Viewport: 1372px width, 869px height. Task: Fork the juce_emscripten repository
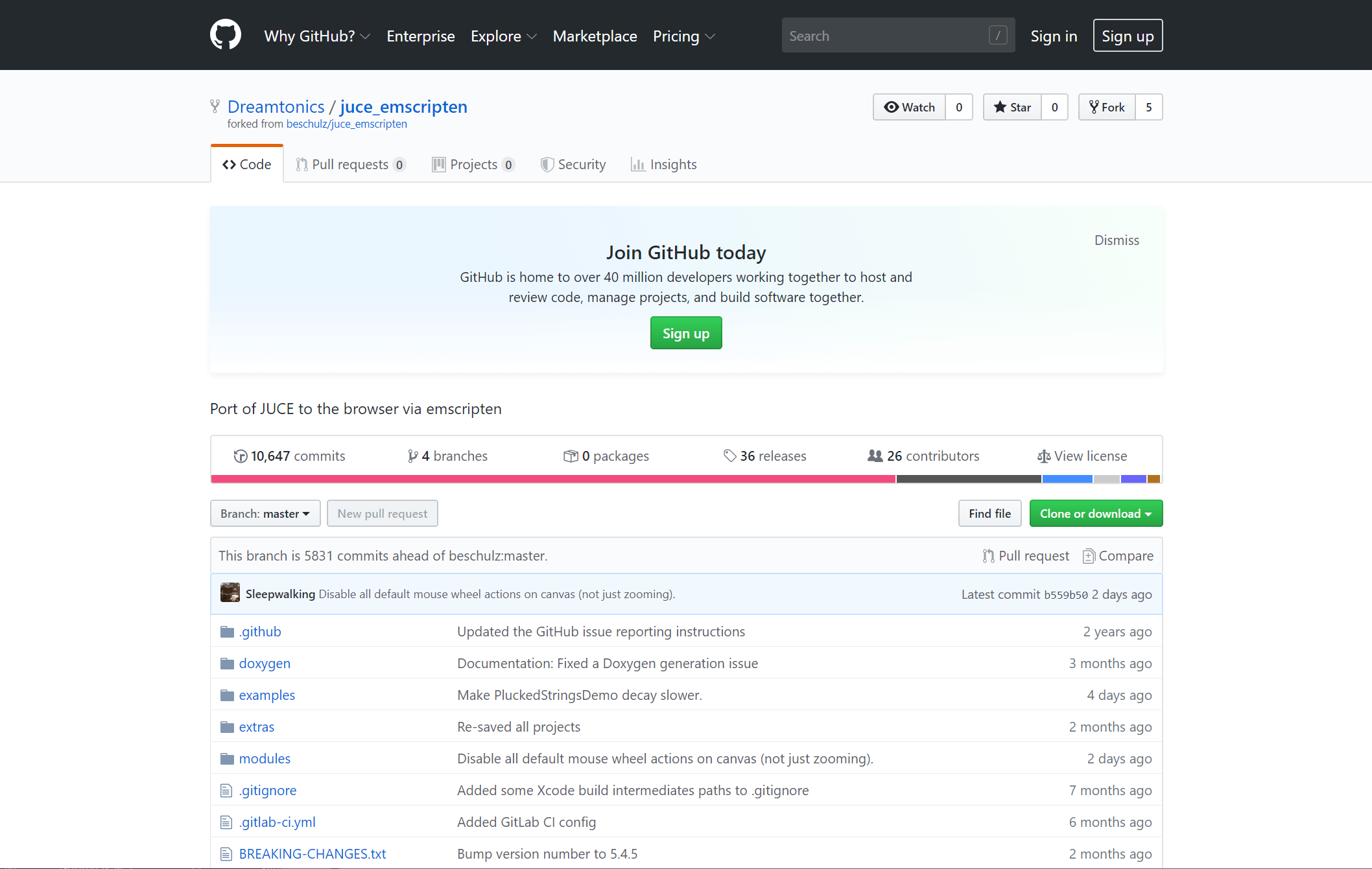point(1107,107)
